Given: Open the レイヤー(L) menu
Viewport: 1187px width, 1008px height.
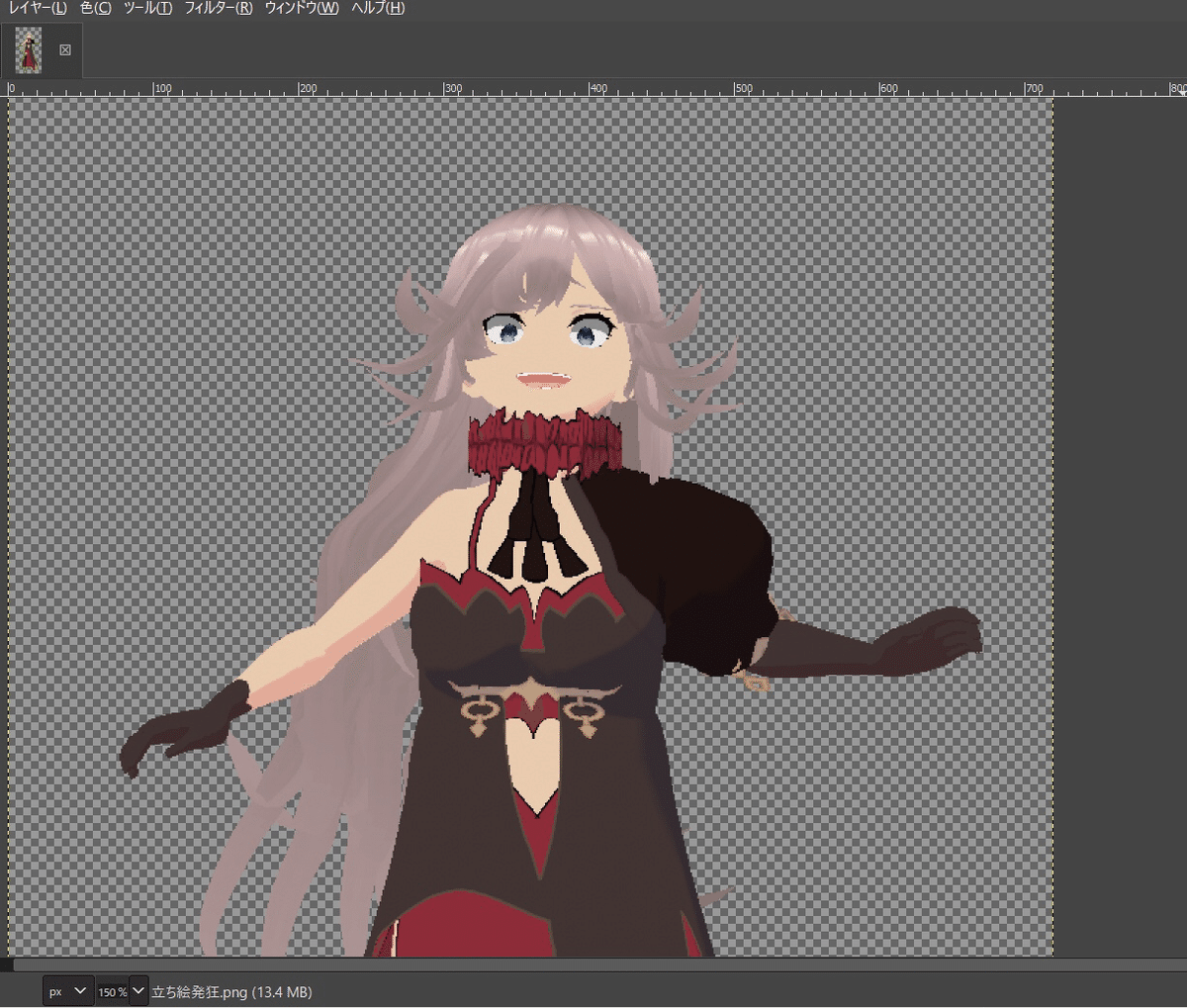Looking at the screenshot, I should point(38,8).
